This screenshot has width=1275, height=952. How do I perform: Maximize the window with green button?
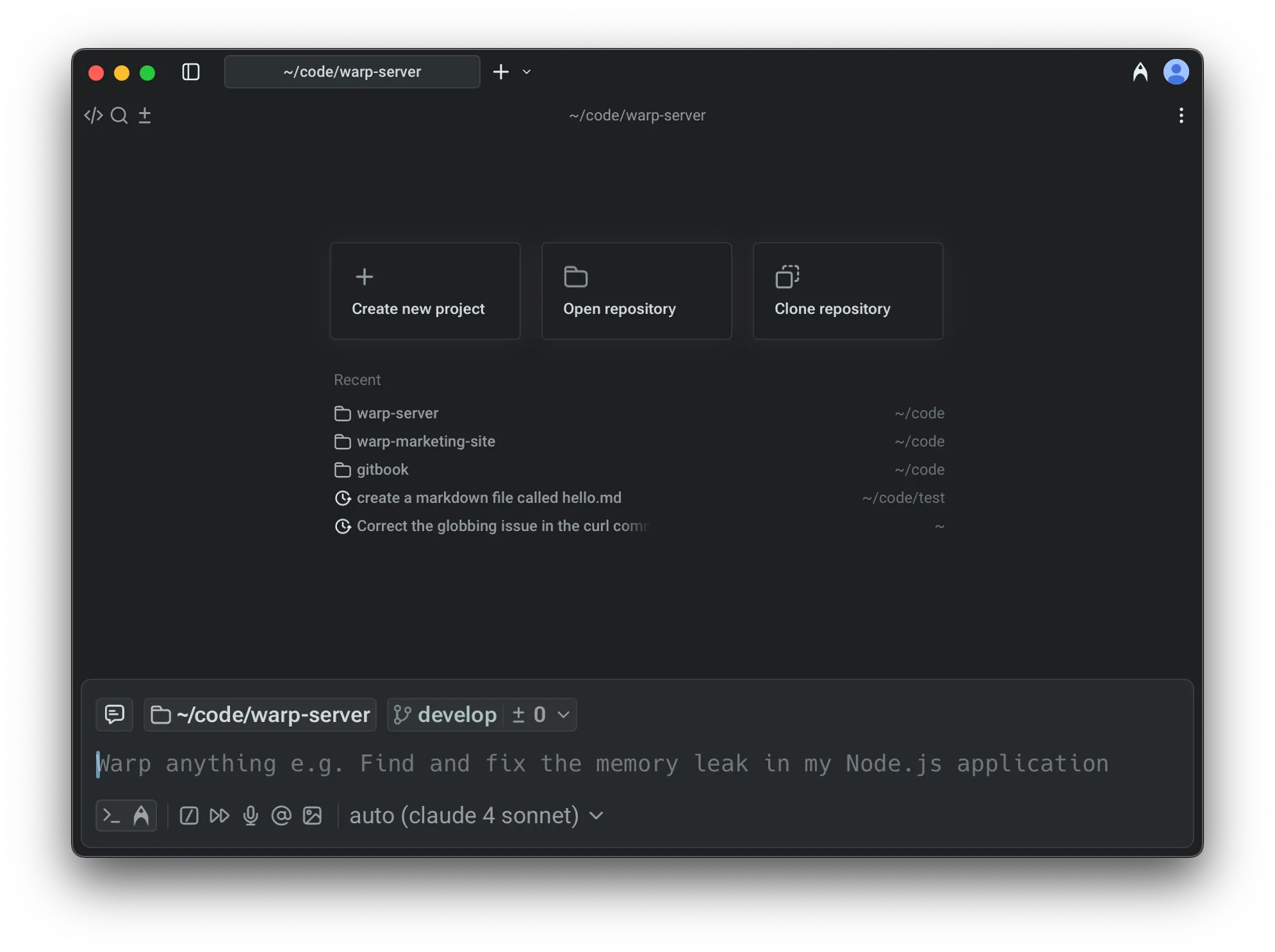[x=147, y=72]
